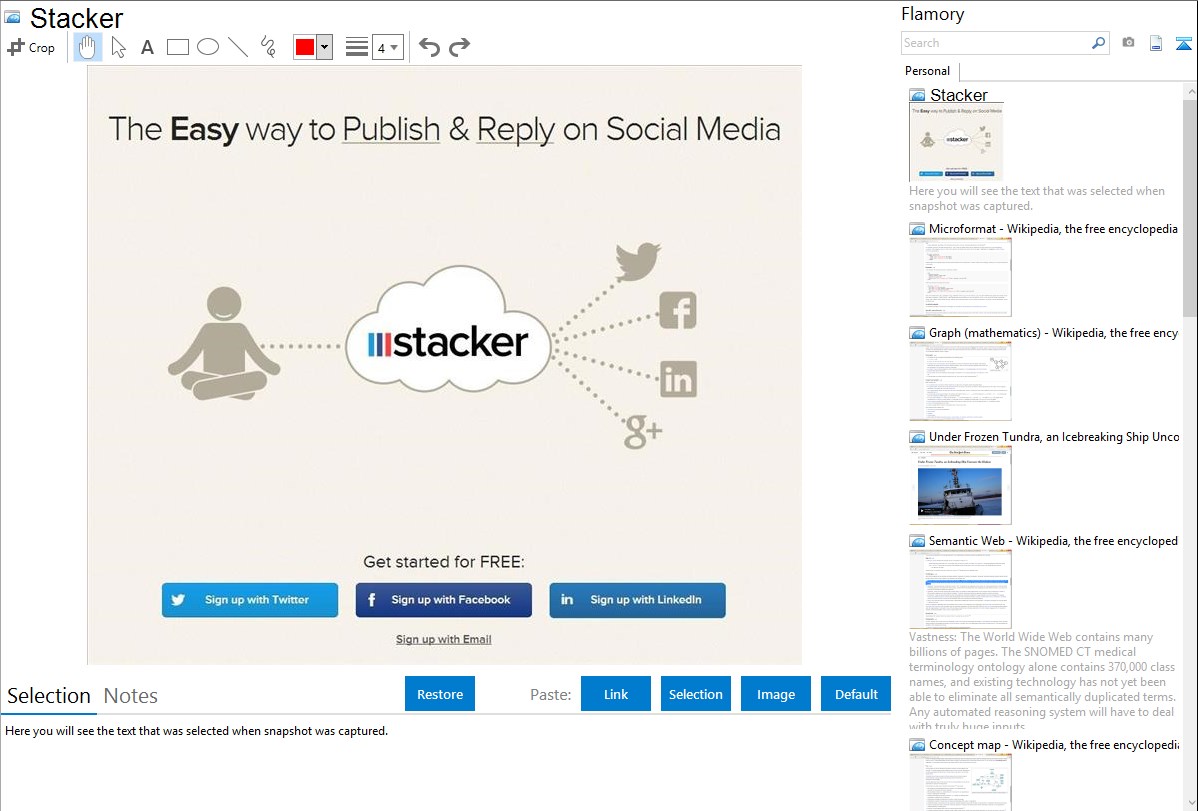1198x811 pixels.
Task: Activate the hand pan tool
Action: [x=88, y=47]
